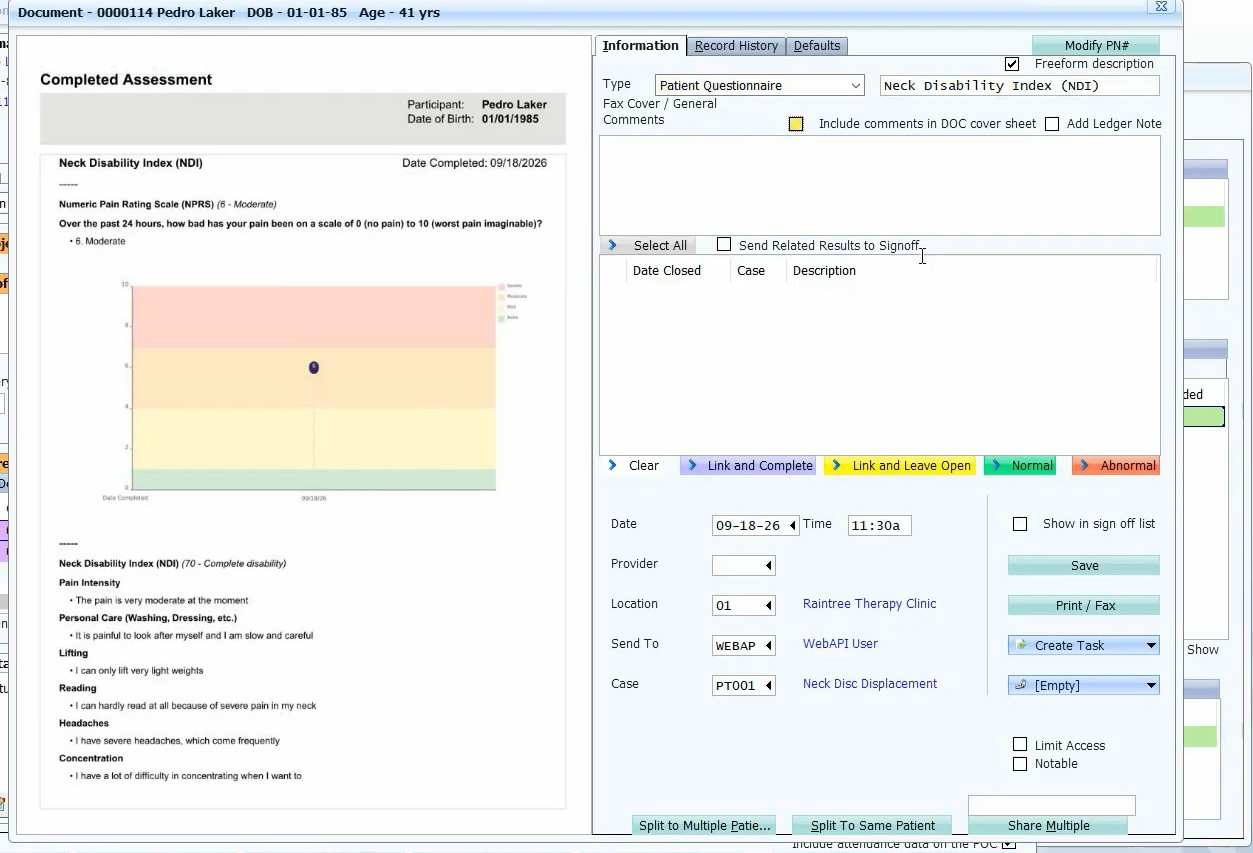Click the Severe legend swatch on chart
Image resolution: width=1253 pixels, height=853 pixels.
pos(501,287)
